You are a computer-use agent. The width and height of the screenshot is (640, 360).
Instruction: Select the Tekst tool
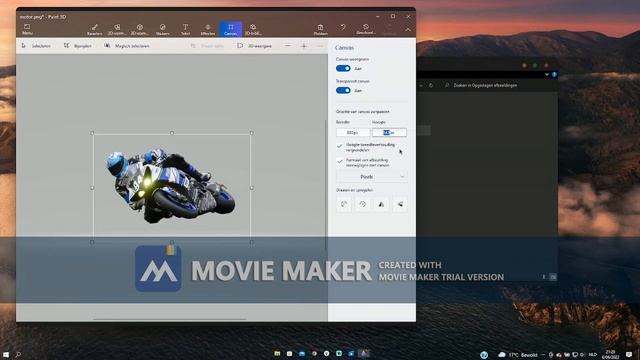pos(185,29)
